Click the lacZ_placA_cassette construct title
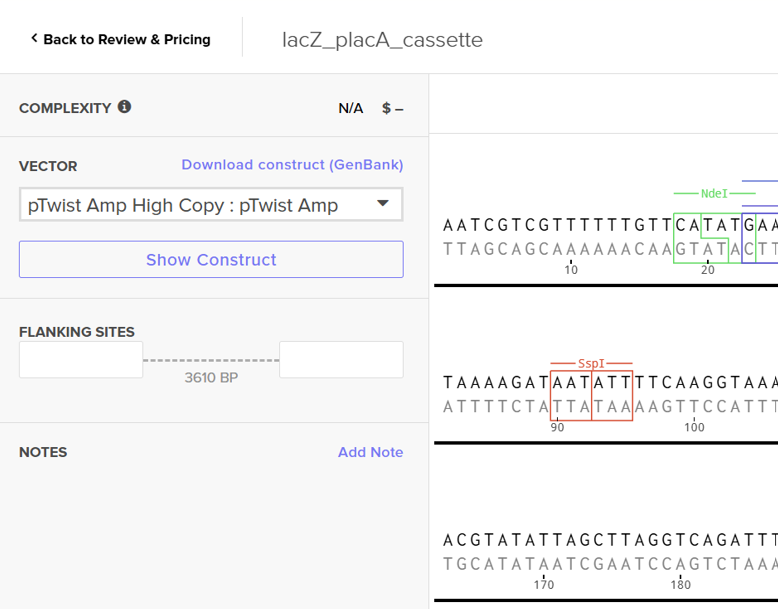The height and width of the screenshot is (609, 778). pyautogui.click(x=382, y=40)
